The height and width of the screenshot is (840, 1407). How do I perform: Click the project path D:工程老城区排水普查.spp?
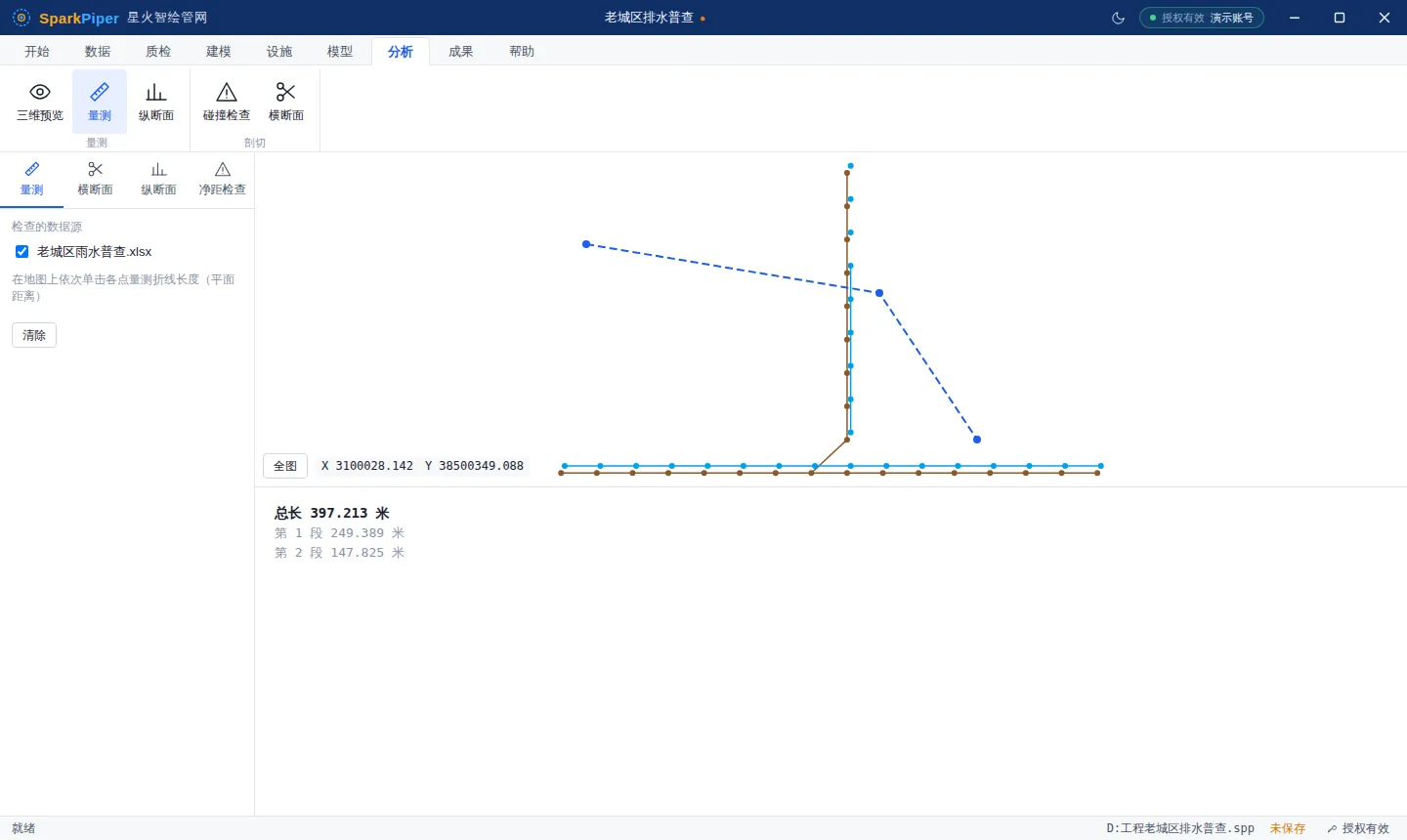(x=1180, y=828)
